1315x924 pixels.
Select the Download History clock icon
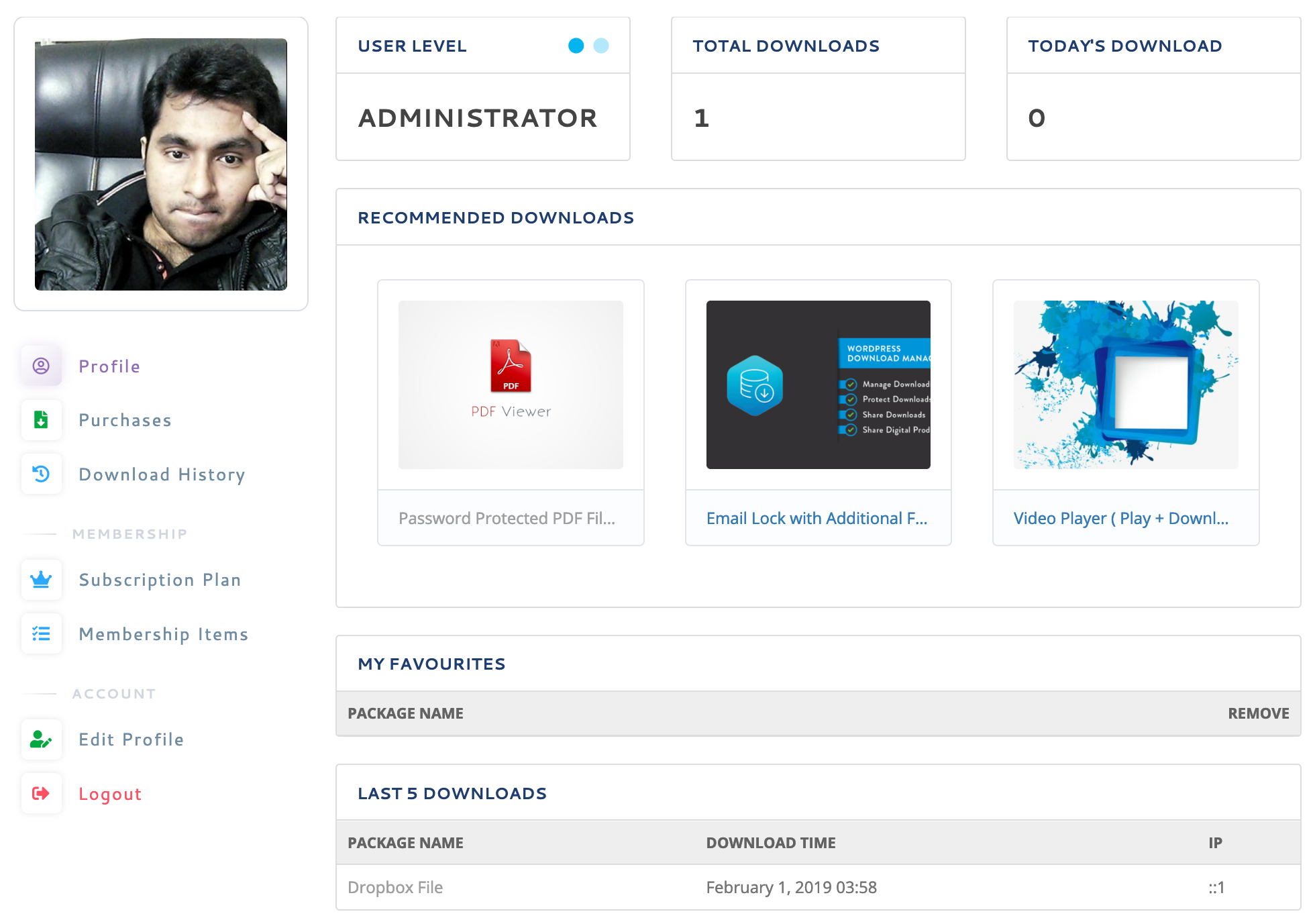pos(41,474)
